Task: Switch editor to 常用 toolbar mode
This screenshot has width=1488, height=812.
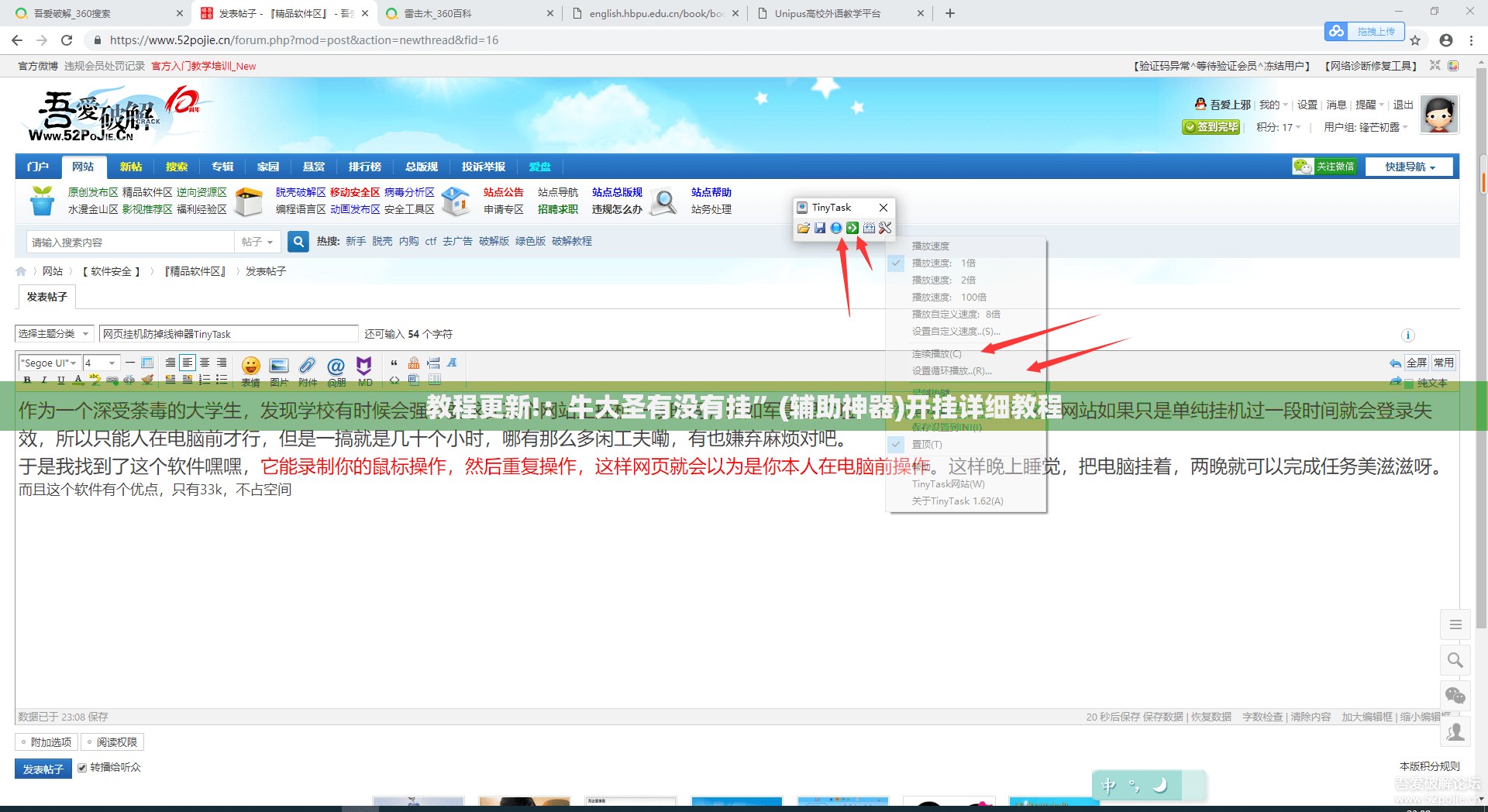Action: pos(1444,363)
